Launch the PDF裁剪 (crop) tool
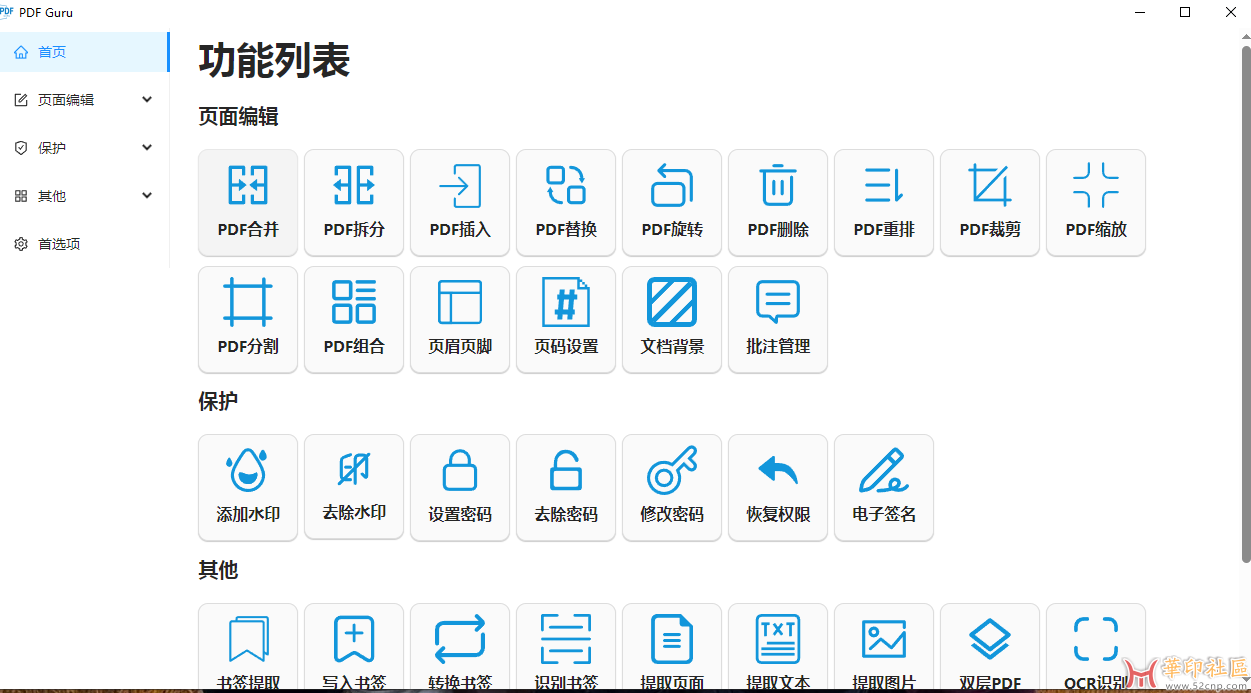This screenshot has height=693, width=1251. (990, 203)
